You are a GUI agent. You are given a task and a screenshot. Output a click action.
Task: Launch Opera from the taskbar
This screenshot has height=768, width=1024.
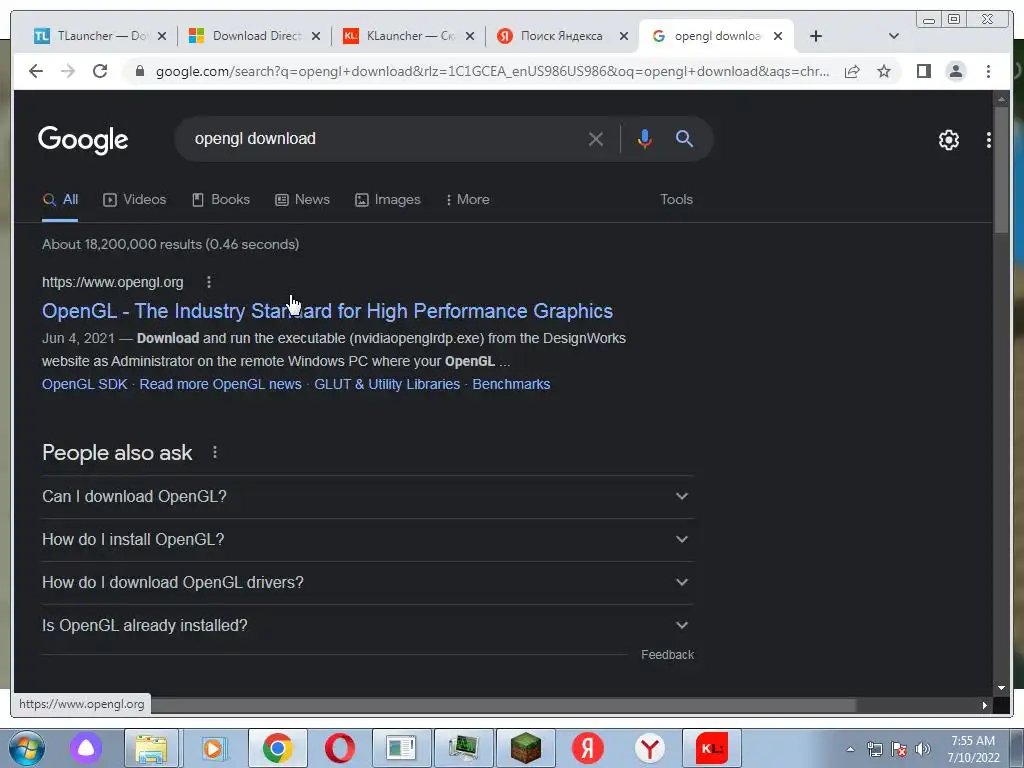tap(340, 748)
